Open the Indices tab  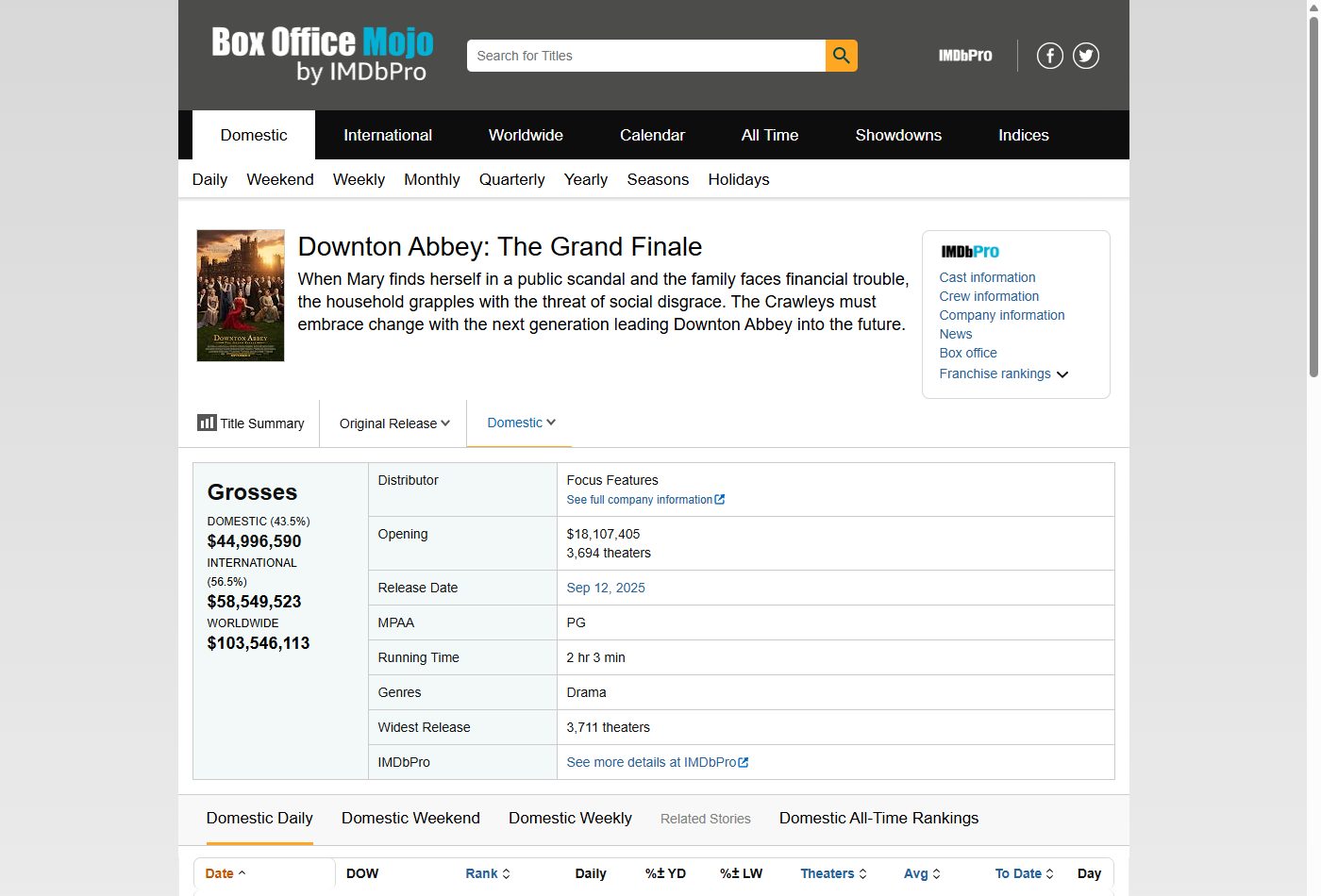[x=1024, y=135]
